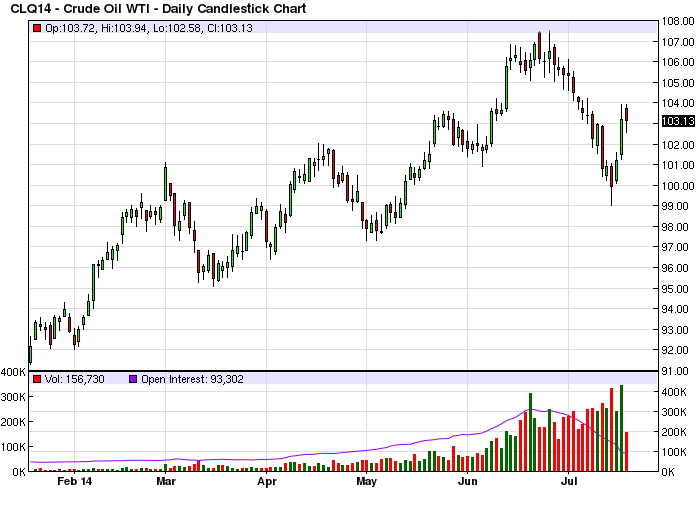The image size is (700, 512).
Task: Click the tallest green volume bar in July
Action: click(x=621, y=428)
